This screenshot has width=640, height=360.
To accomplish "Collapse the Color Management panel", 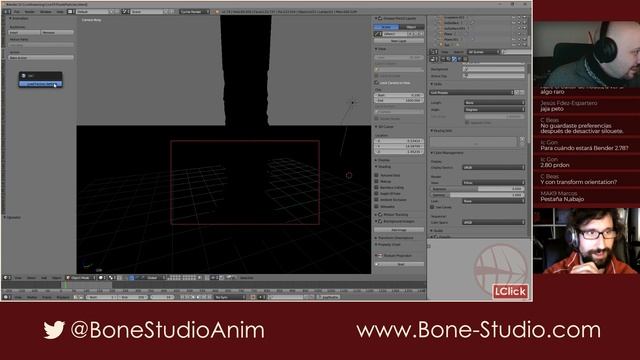I will tap(447, 153).
